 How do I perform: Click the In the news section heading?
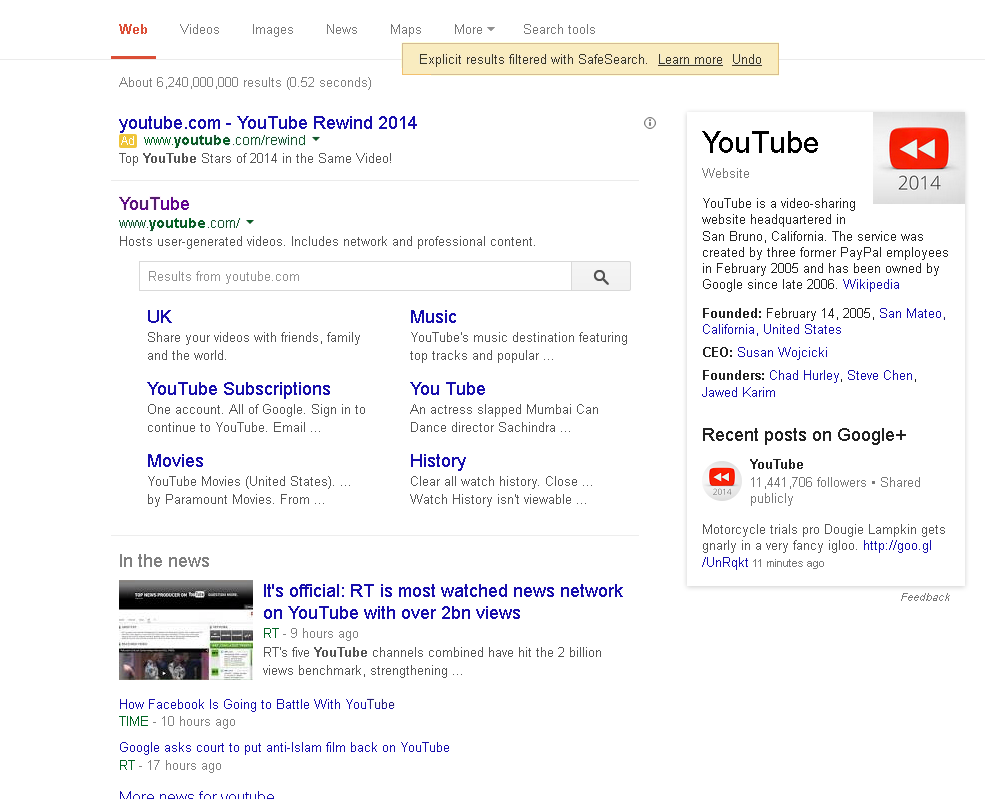point(164,561)
